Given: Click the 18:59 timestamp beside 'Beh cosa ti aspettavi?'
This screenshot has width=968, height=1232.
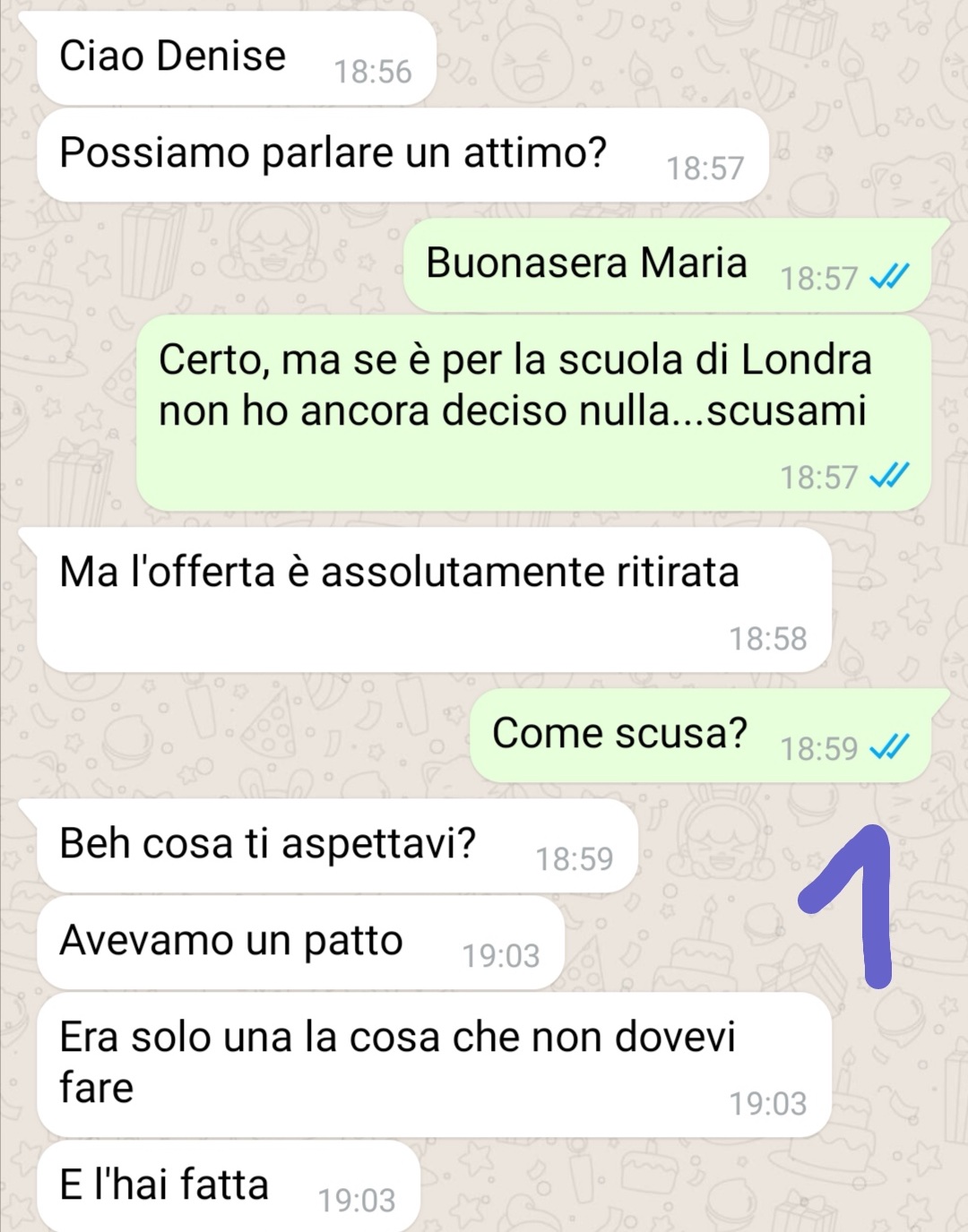Looking at the screenshot, I should [x=575, y=859].
